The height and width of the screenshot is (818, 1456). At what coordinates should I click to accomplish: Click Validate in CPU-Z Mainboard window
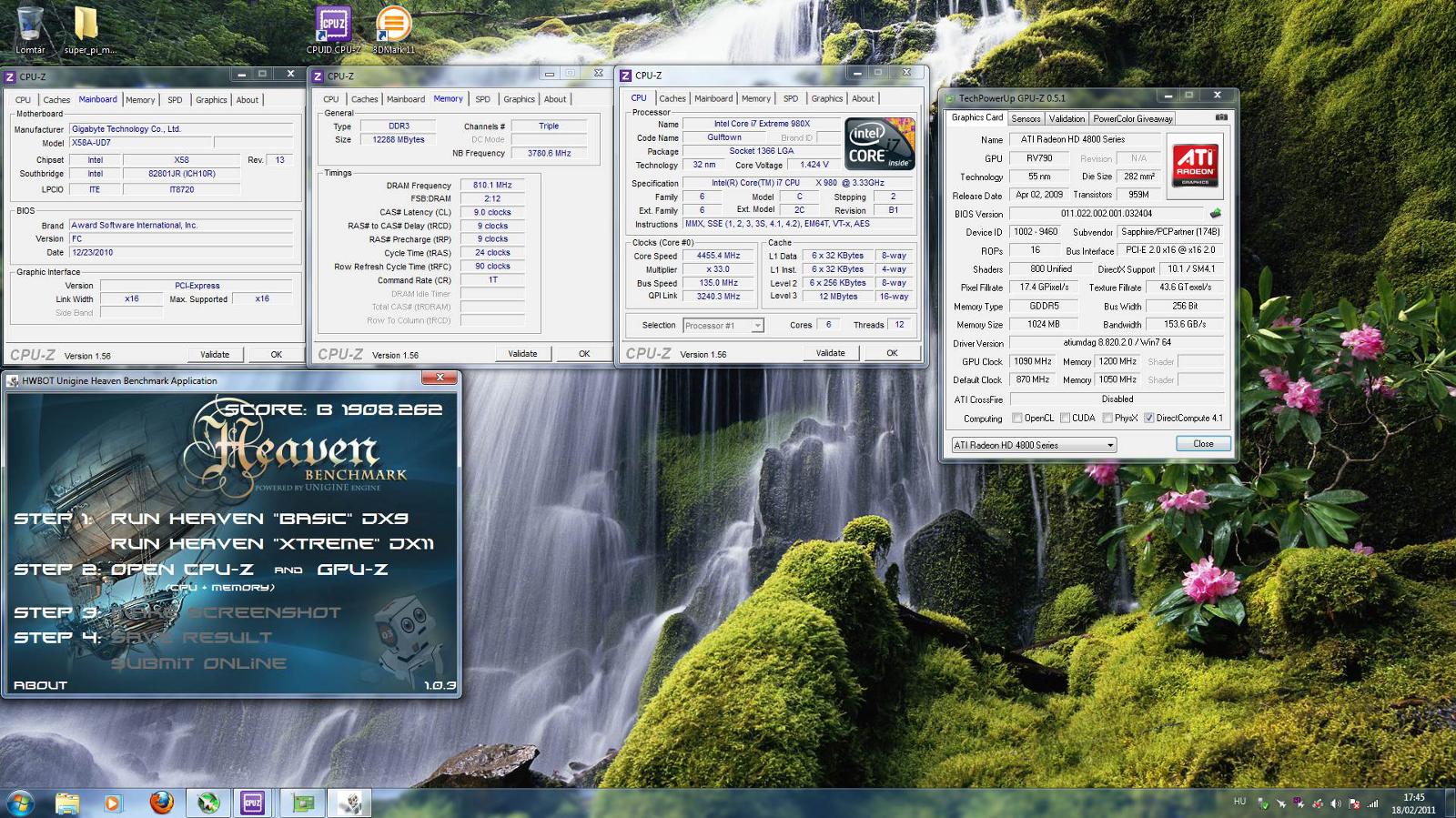point(215,355)
